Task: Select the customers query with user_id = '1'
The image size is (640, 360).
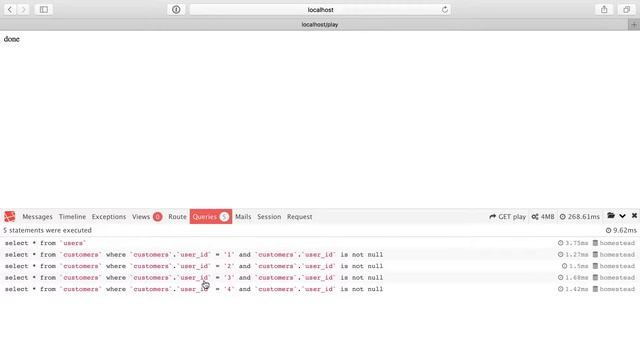Action: [320, 255]
